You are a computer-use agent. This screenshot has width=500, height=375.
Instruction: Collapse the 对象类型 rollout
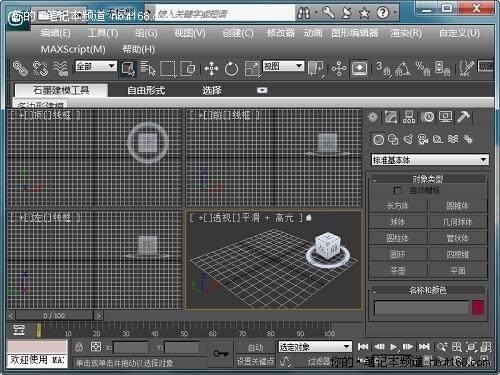428,179
